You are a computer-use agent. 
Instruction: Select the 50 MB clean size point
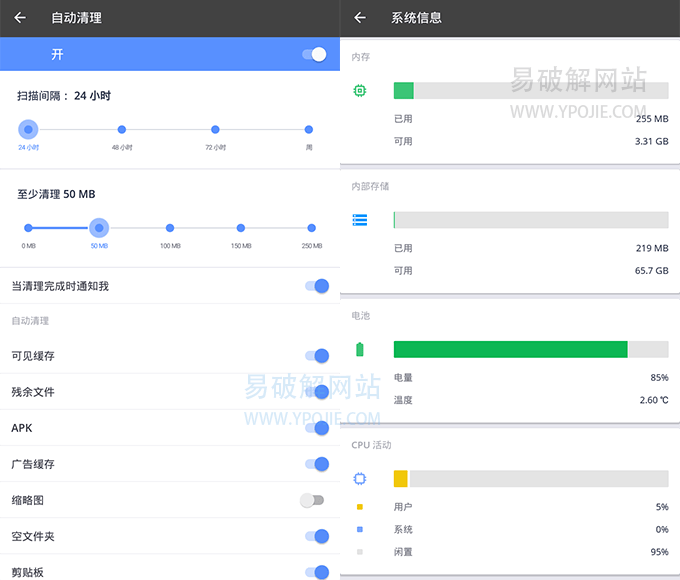pyautogui.click(x=99, y=228)
